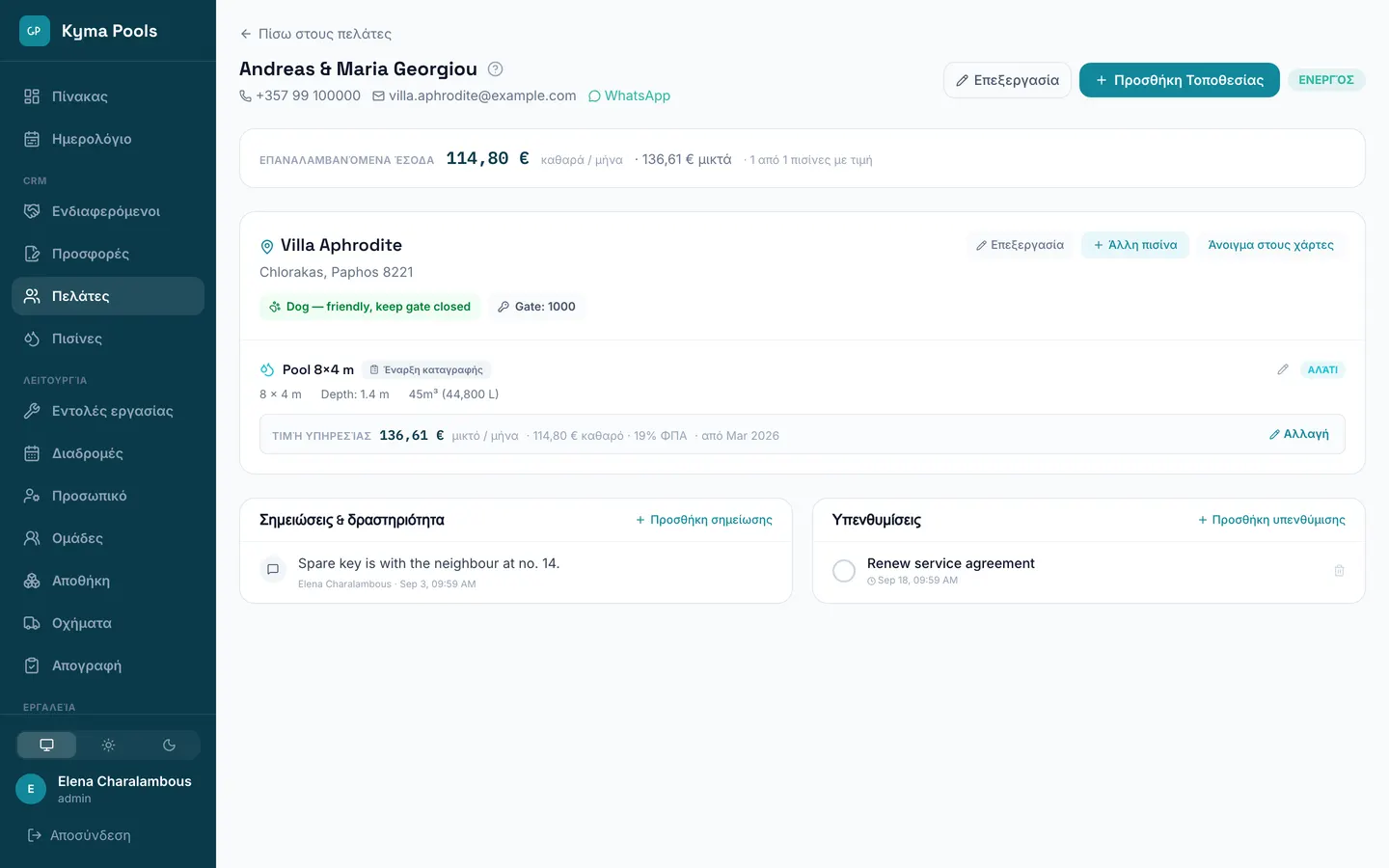This screenshot has height=868, width=1389.
Task: Click the pencil icon on Pool 8×4 m row
Action: point(1283,369)
